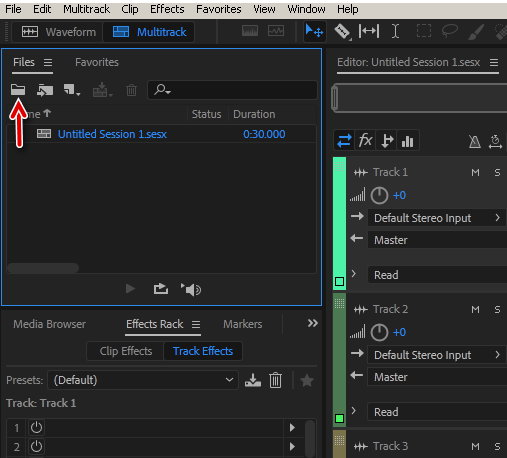
Task: Select the Razor tool
Action: click(343, 32)
